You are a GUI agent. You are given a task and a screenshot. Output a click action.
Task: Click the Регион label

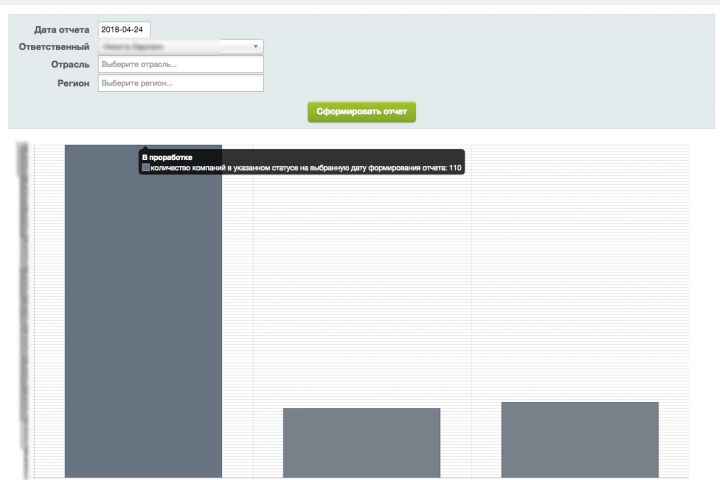[x=73, y=84]
